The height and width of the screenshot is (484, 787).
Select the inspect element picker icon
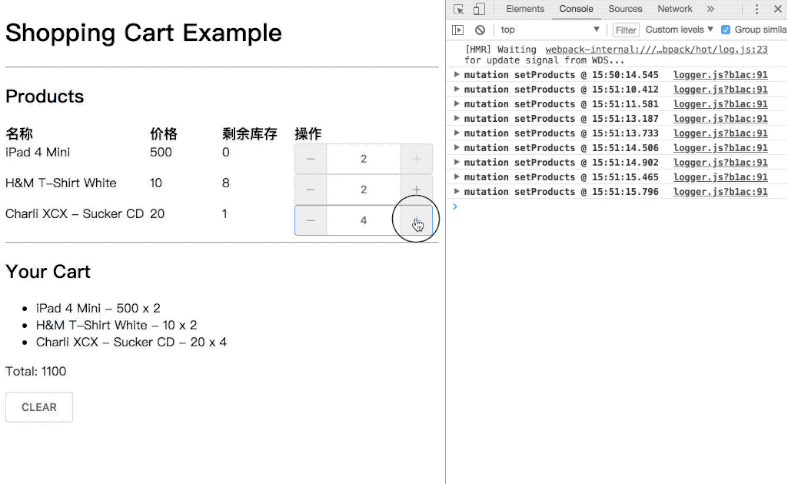[x=458, y=9]
